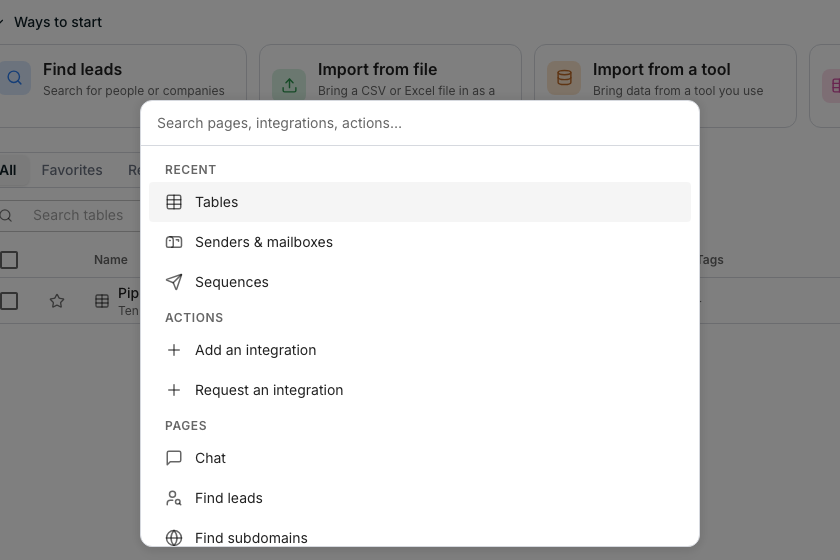Choose Request an integration action
The height and width of the screenshot is (560, 840).
click(x=420, y=390)
